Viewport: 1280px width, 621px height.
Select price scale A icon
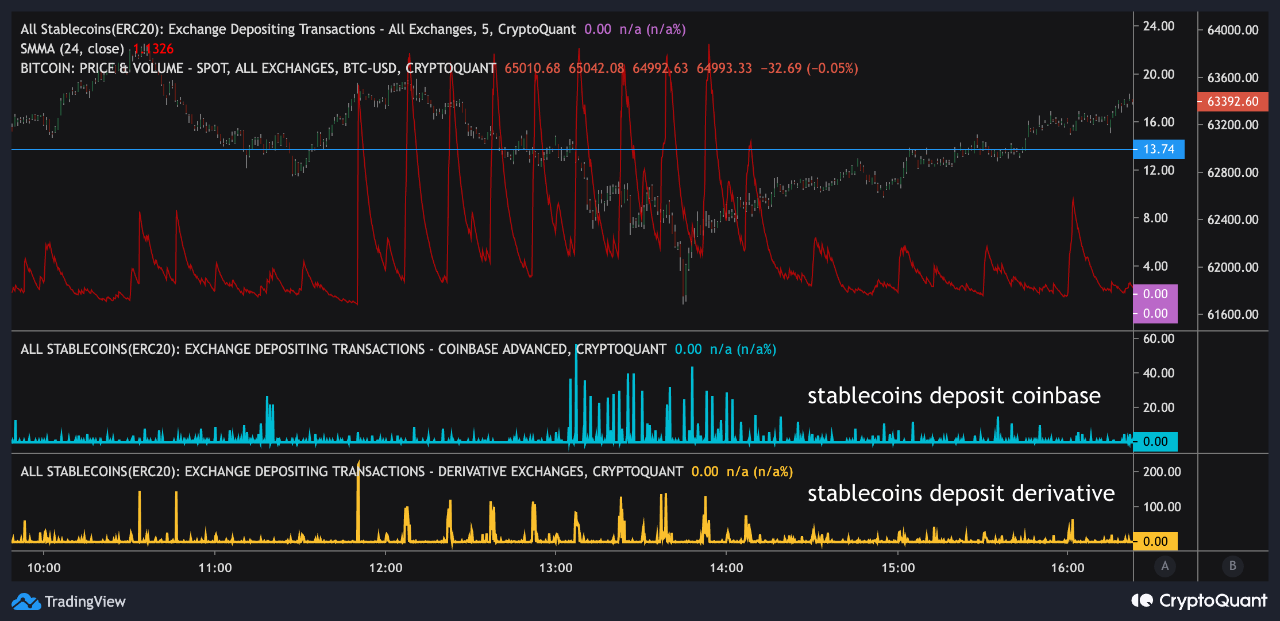point(1164,566)
